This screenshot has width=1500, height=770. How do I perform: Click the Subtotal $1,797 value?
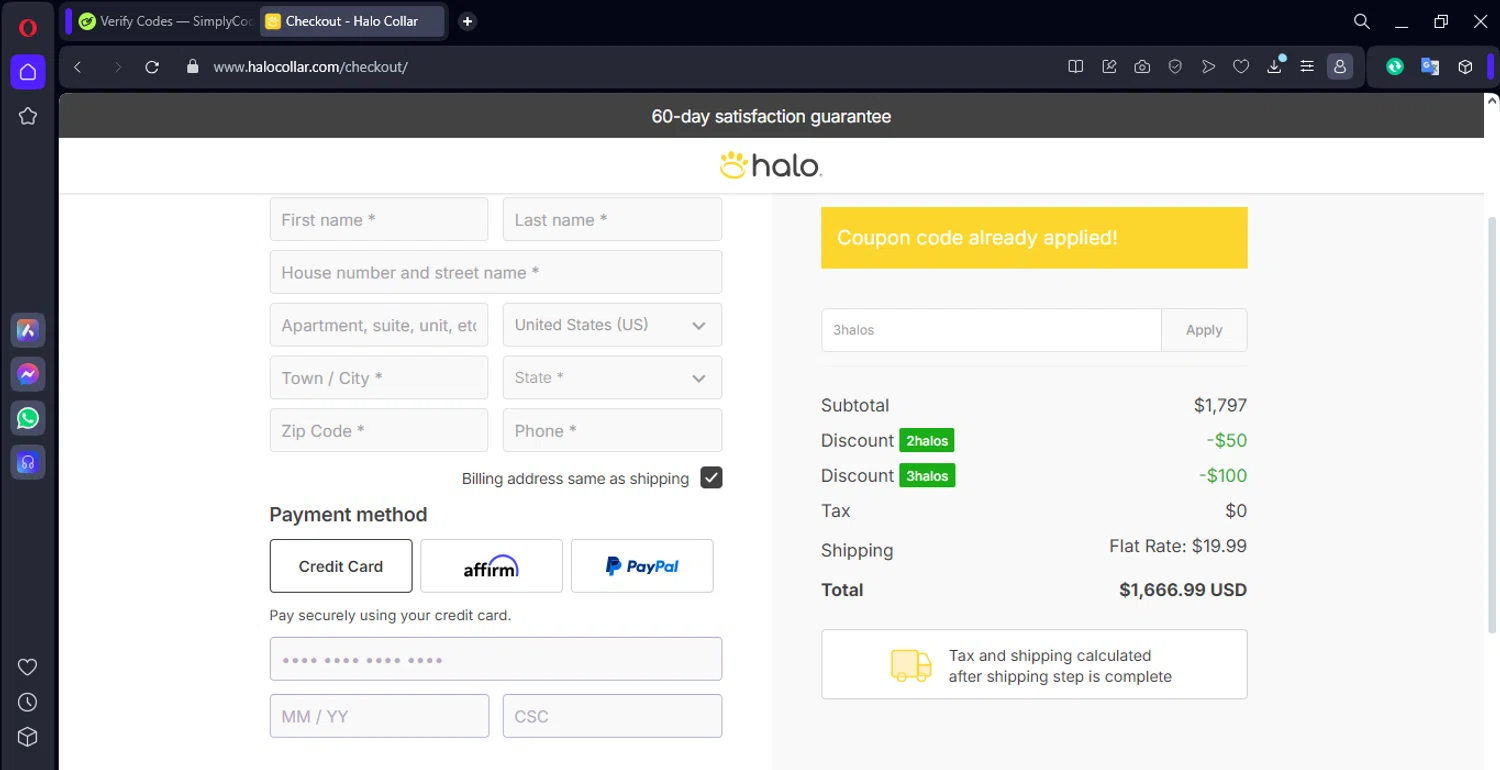tap(1220, 405)
